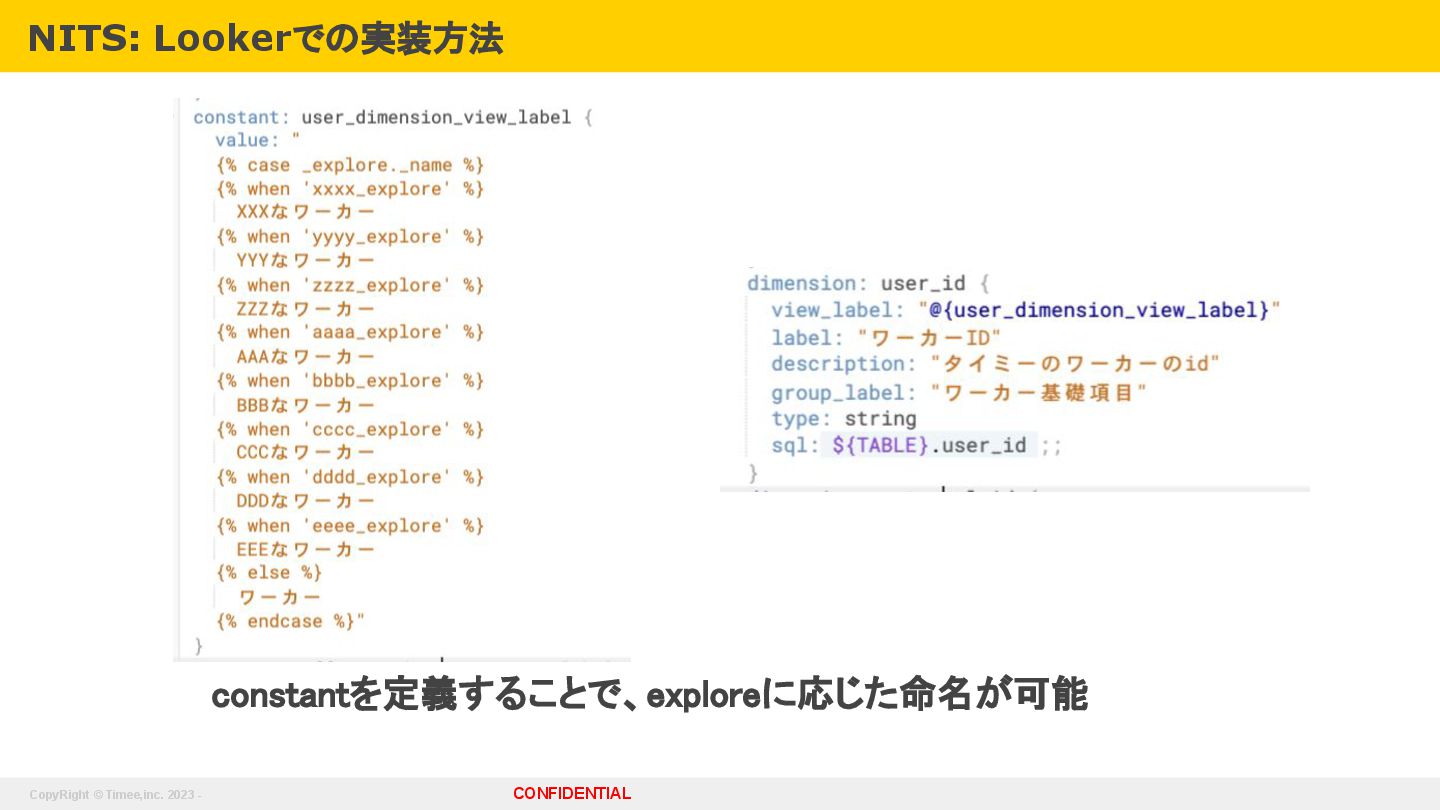
Task: Click the text "EEEなワーカー"
Action: click(x=305, y=549)
